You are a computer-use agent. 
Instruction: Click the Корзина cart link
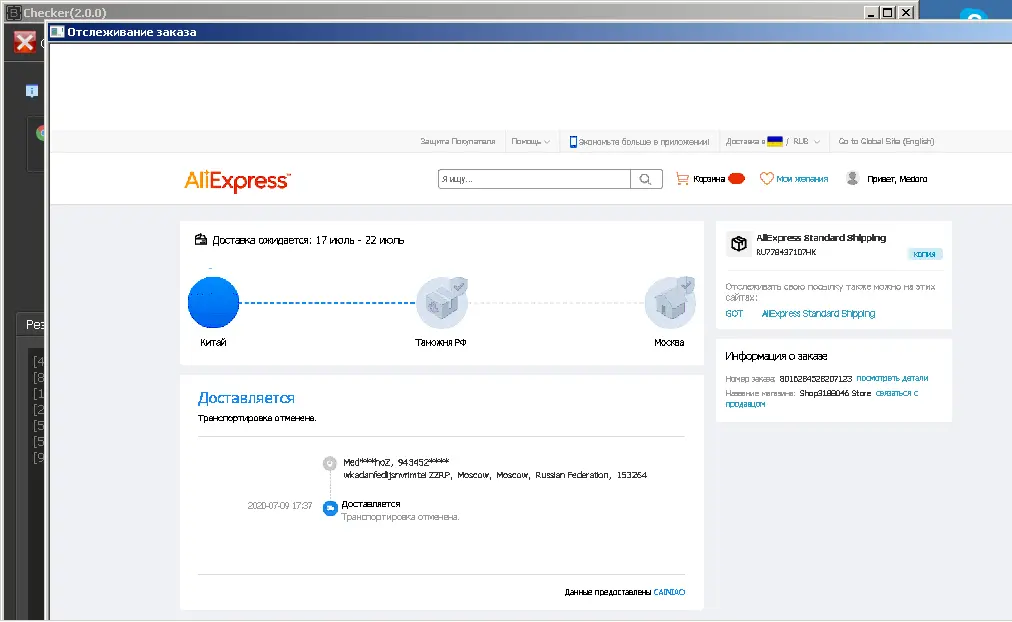pos(709,179)
